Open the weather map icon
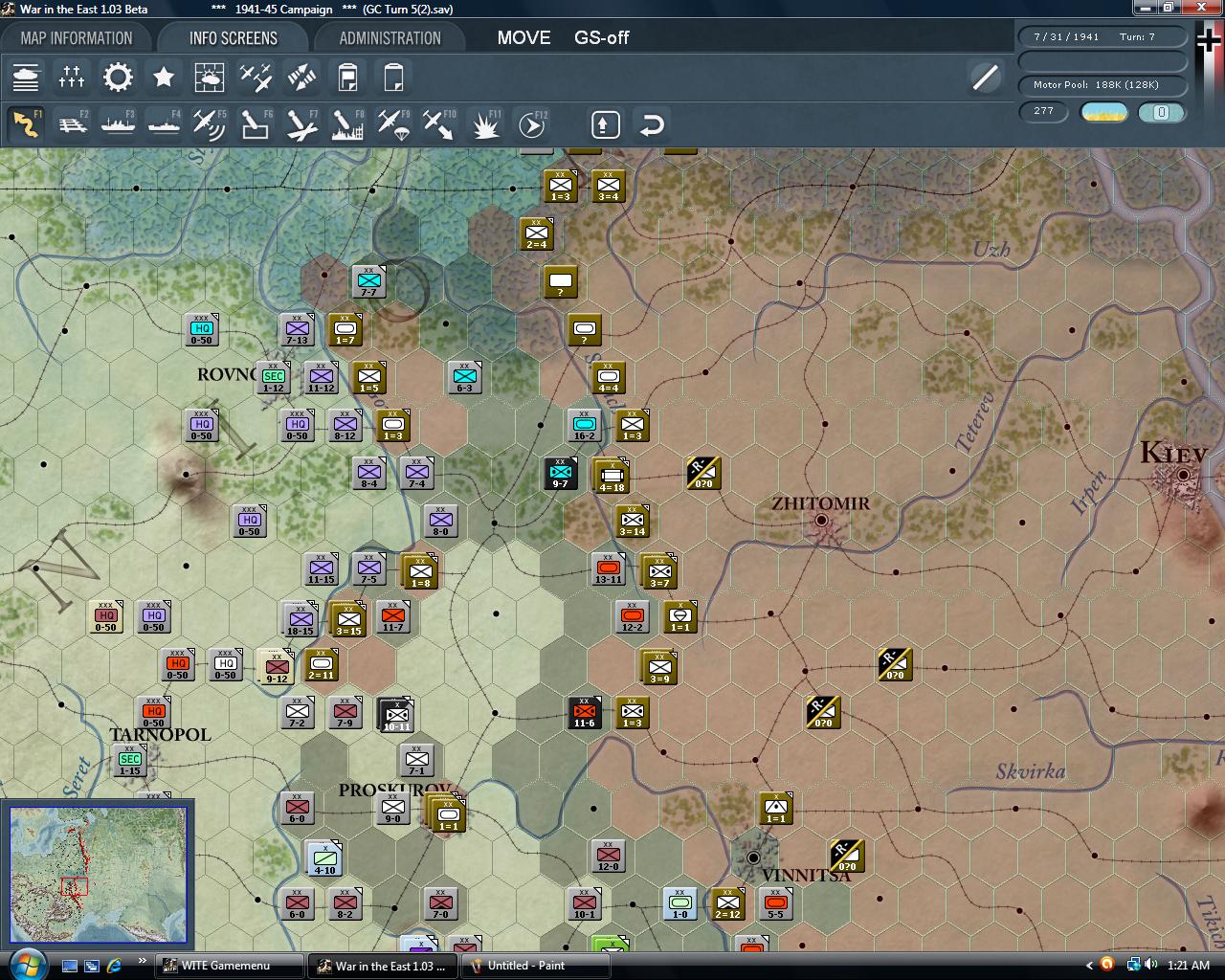Viewport: 1225px width, 980px height. click(x=210, y=78)
